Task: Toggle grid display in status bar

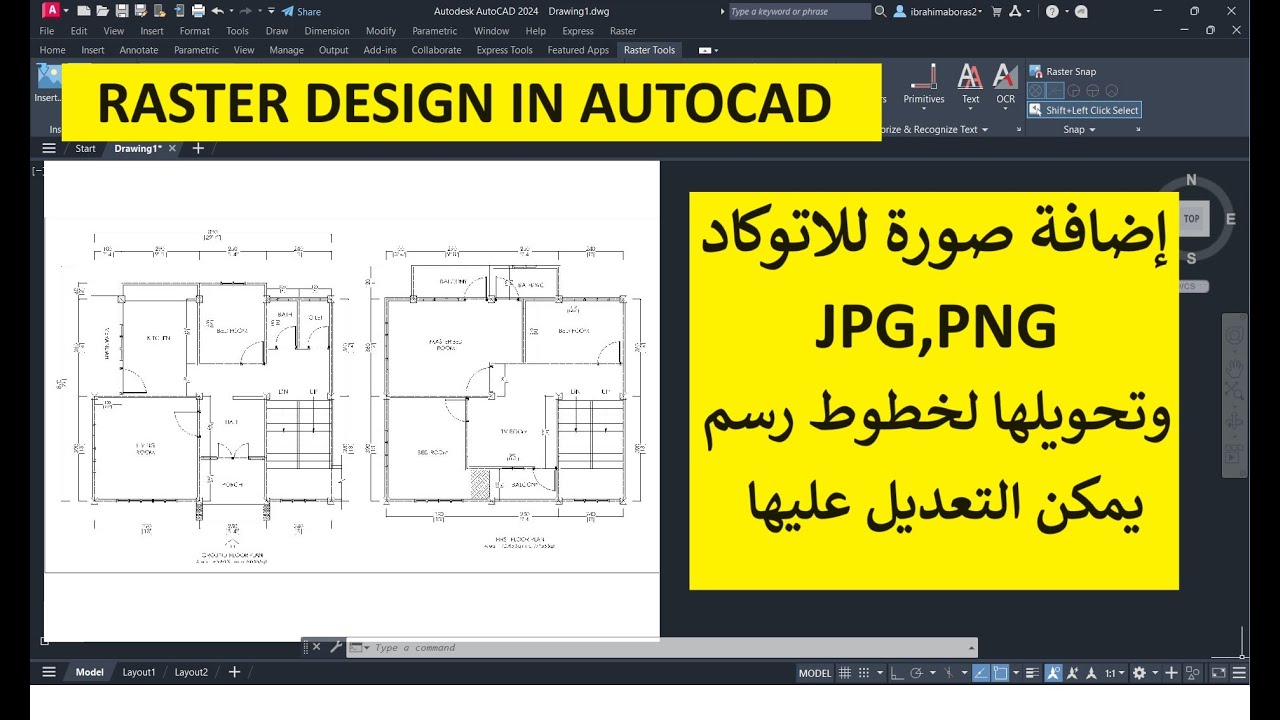Action: tap(844, 673)
